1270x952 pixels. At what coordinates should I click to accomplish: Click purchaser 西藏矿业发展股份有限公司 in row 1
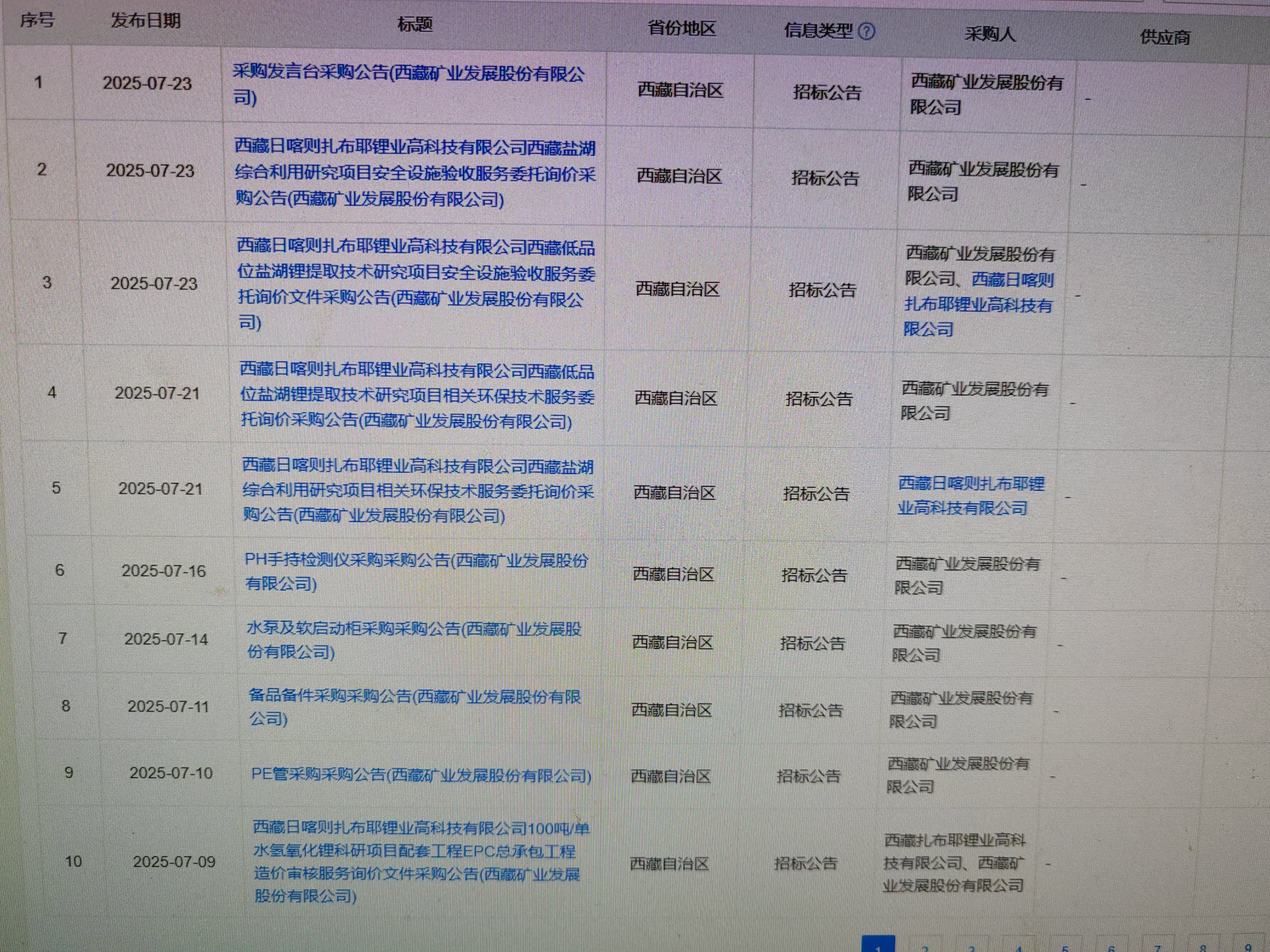click(987, 95)
